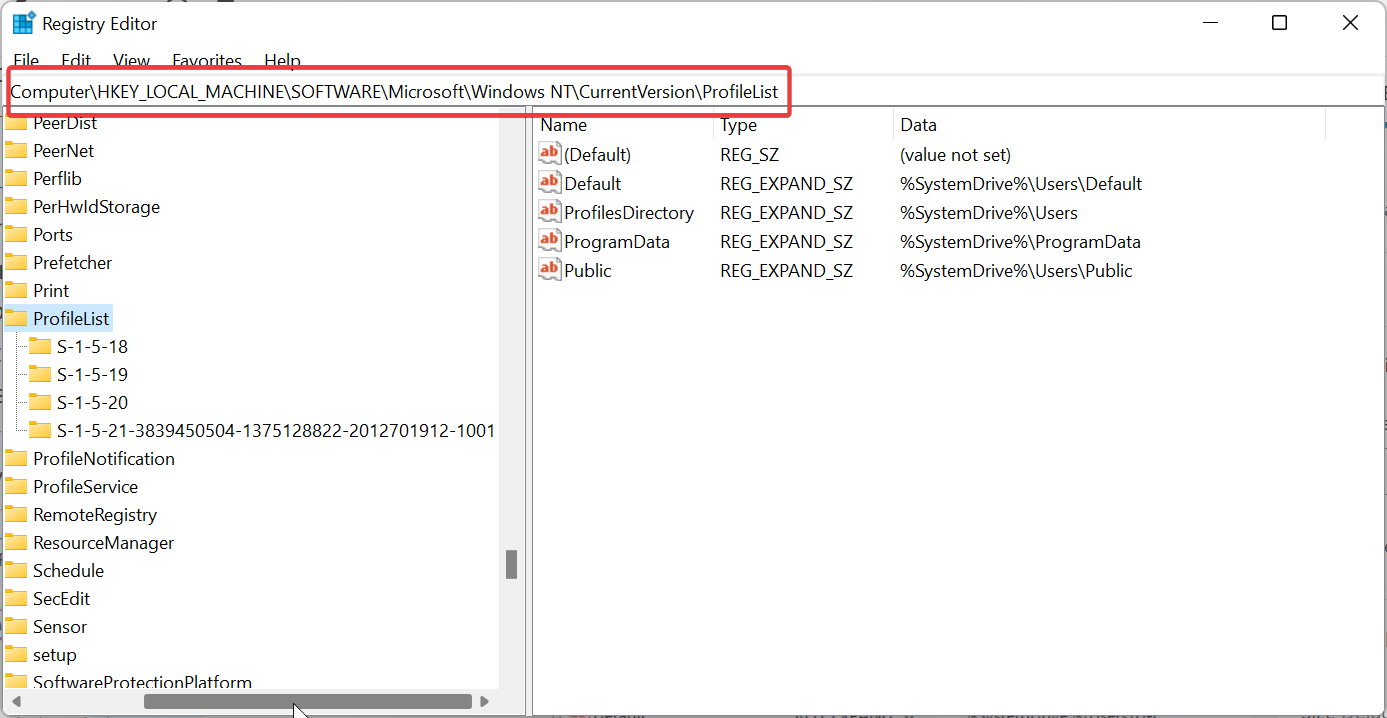Click the Sensor folder icon

tap(16, 627)
